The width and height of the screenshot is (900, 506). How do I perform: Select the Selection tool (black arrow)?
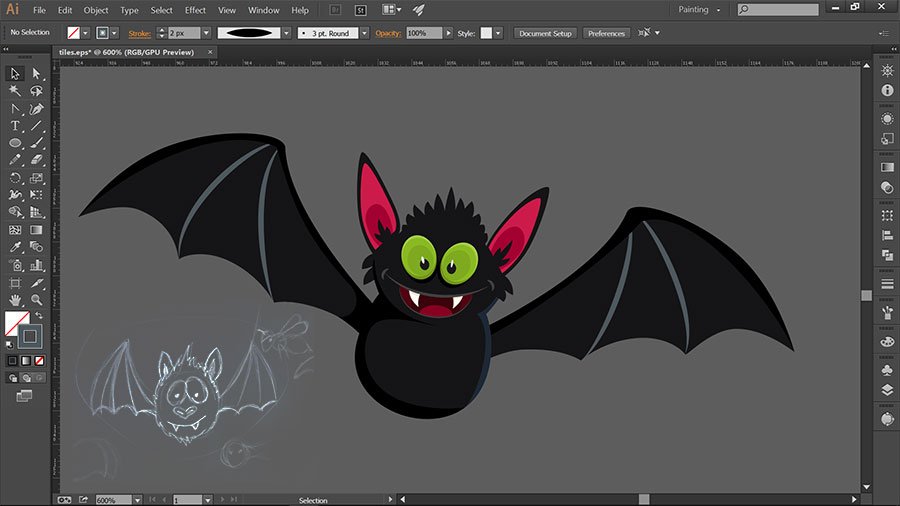pos(15,73)
